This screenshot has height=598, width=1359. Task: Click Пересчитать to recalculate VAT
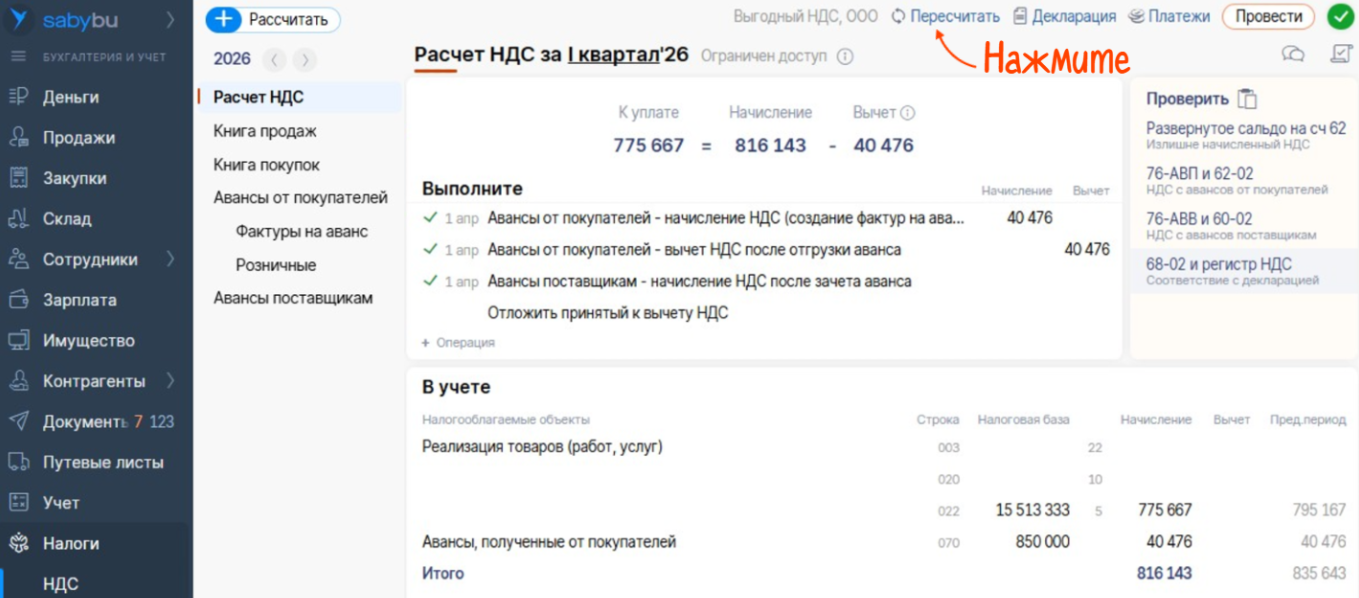(945, 16)
